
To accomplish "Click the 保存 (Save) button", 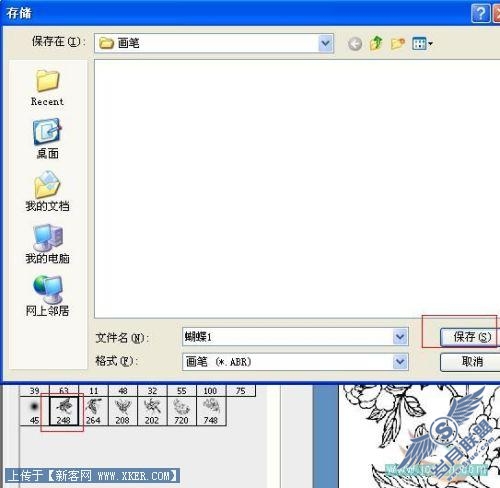I will coord(471,337).
